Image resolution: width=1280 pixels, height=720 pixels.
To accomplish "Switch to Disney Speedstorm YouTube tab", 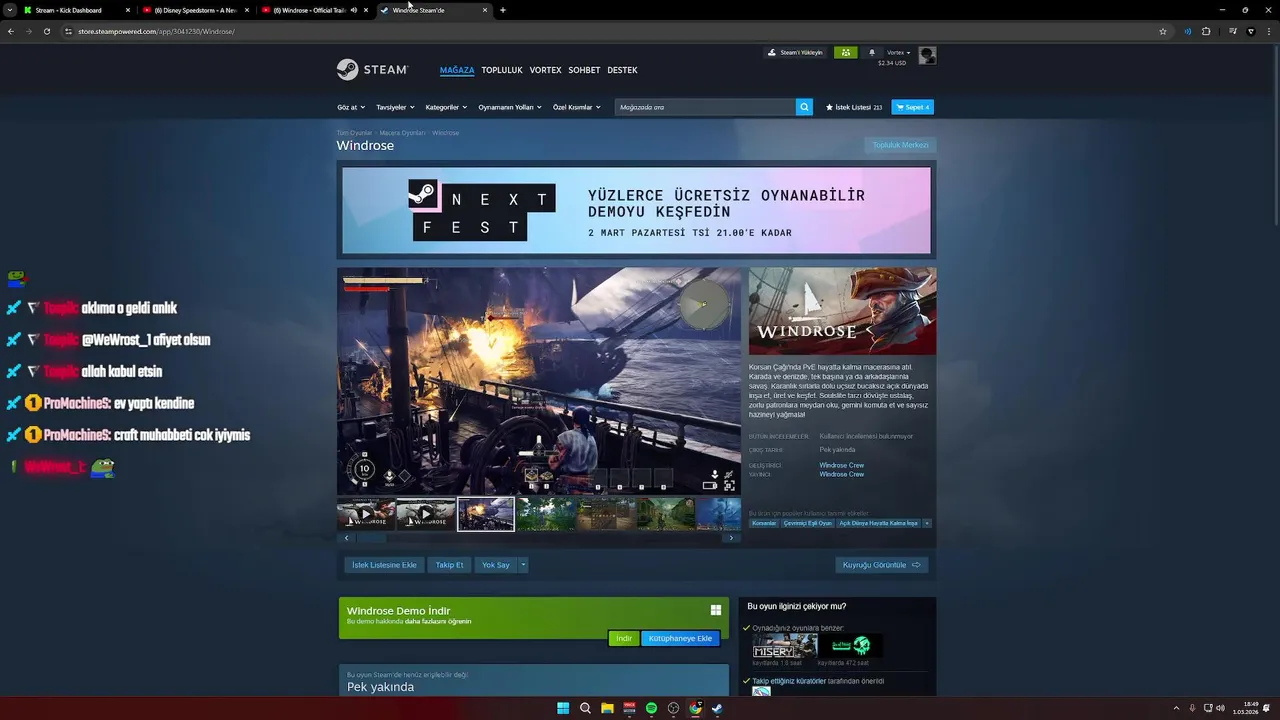I will click(x=195, y=10).
